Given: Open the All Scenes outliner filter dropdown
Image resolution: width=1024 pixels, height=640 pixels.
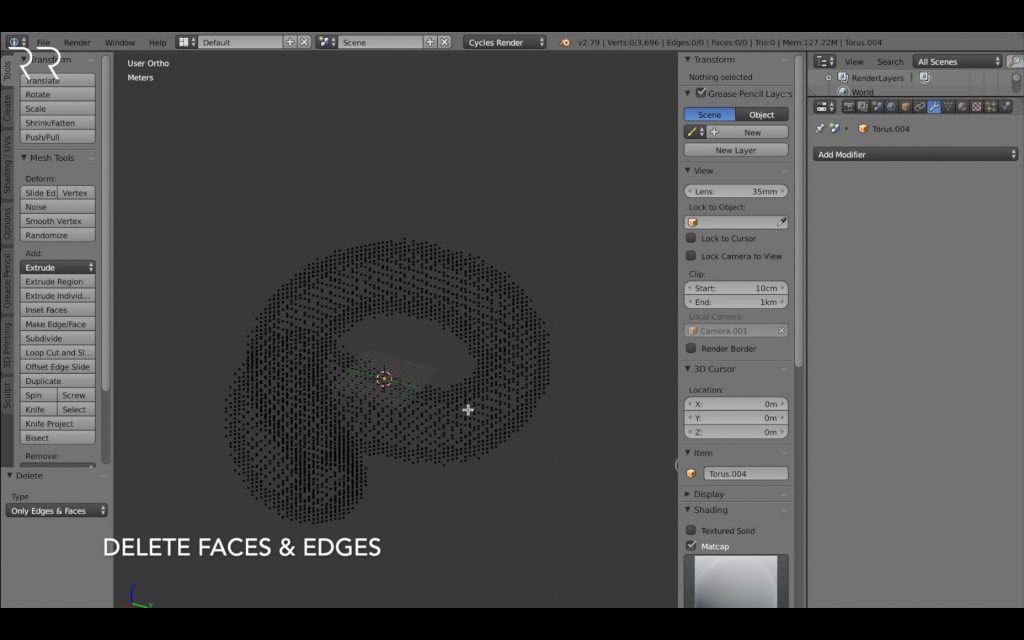Looking at the screenshot, I should (x=957, y=61).
